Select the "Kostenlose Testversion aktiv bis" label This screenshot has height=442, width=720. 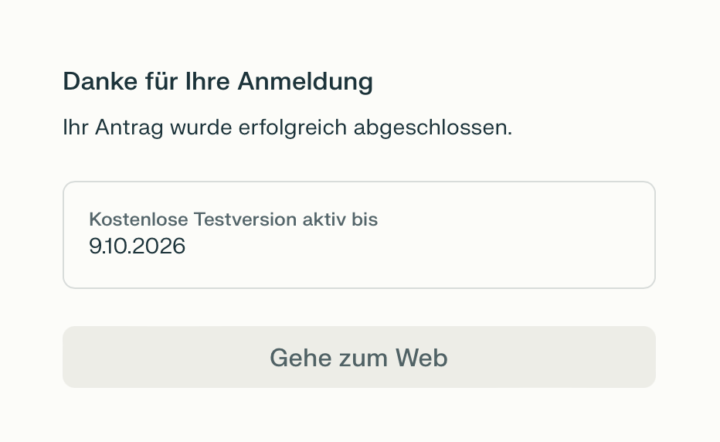click(x=233, y=219)
